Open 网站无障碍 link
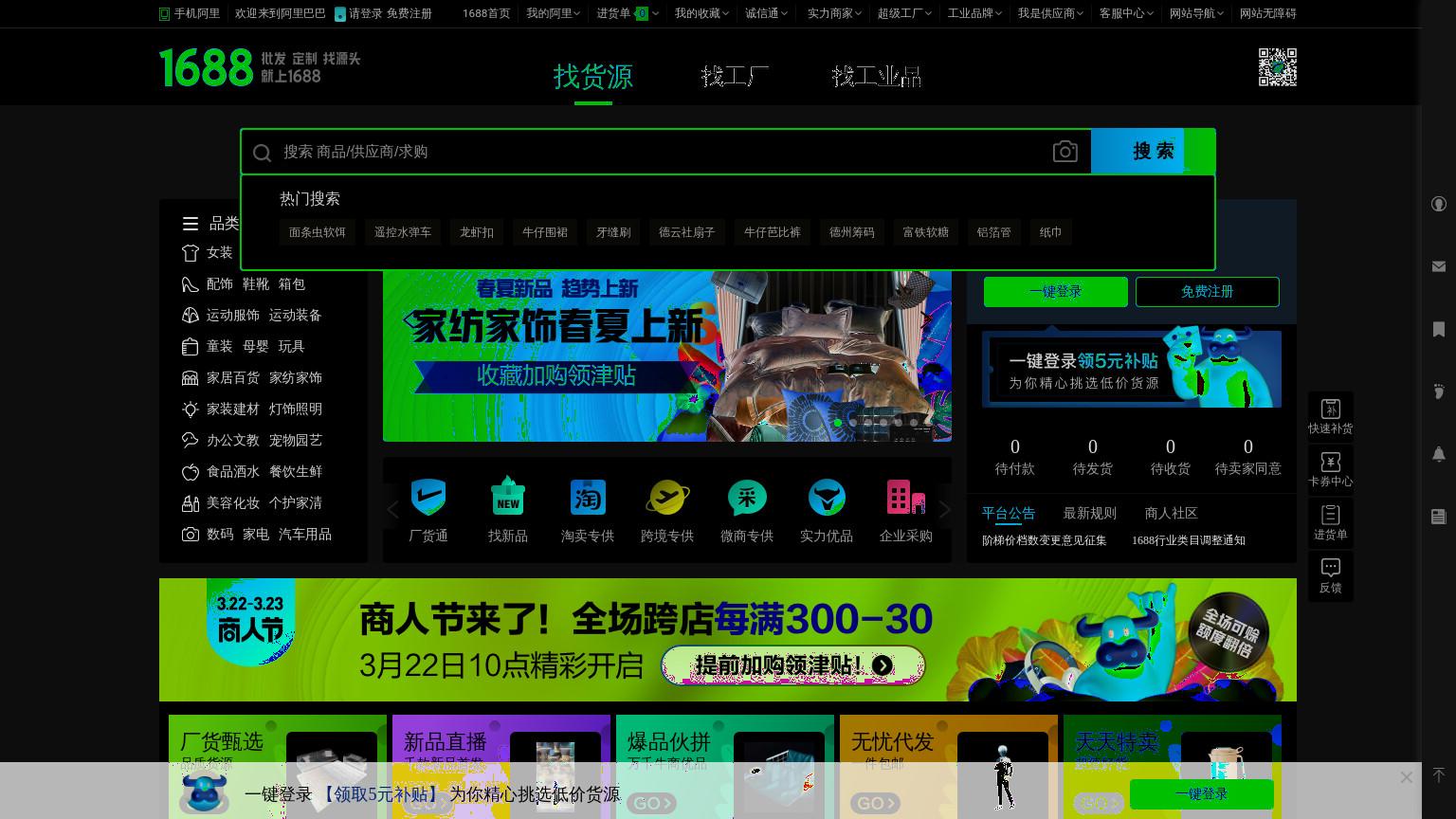Viewport: 1456px width, 819px height. pyautogui.click(x=1268, y=13)
